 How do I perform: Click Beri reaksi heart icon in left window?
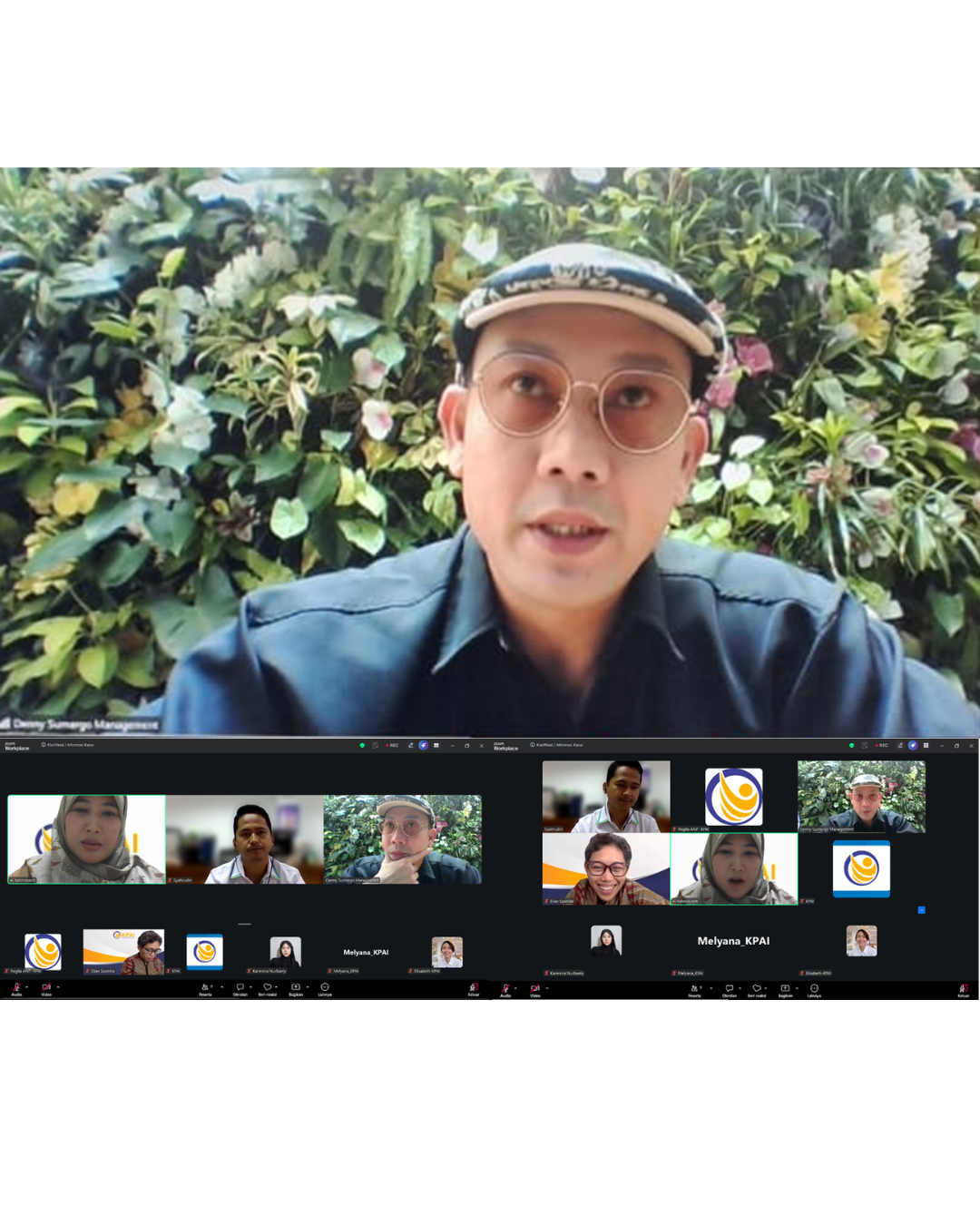[x=267, y=987]
